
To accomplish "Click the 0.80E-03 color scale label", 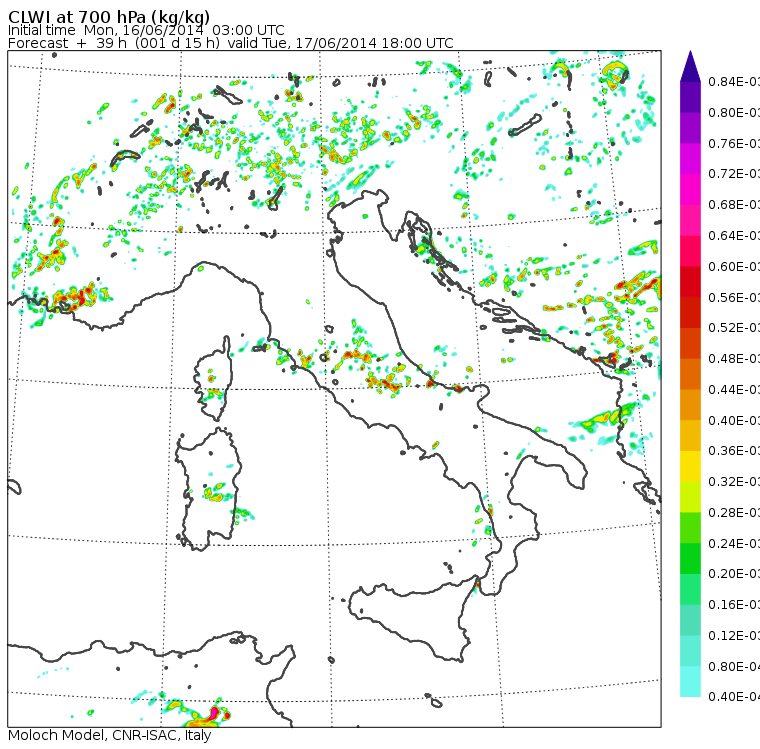I will (x=734, y=112).
